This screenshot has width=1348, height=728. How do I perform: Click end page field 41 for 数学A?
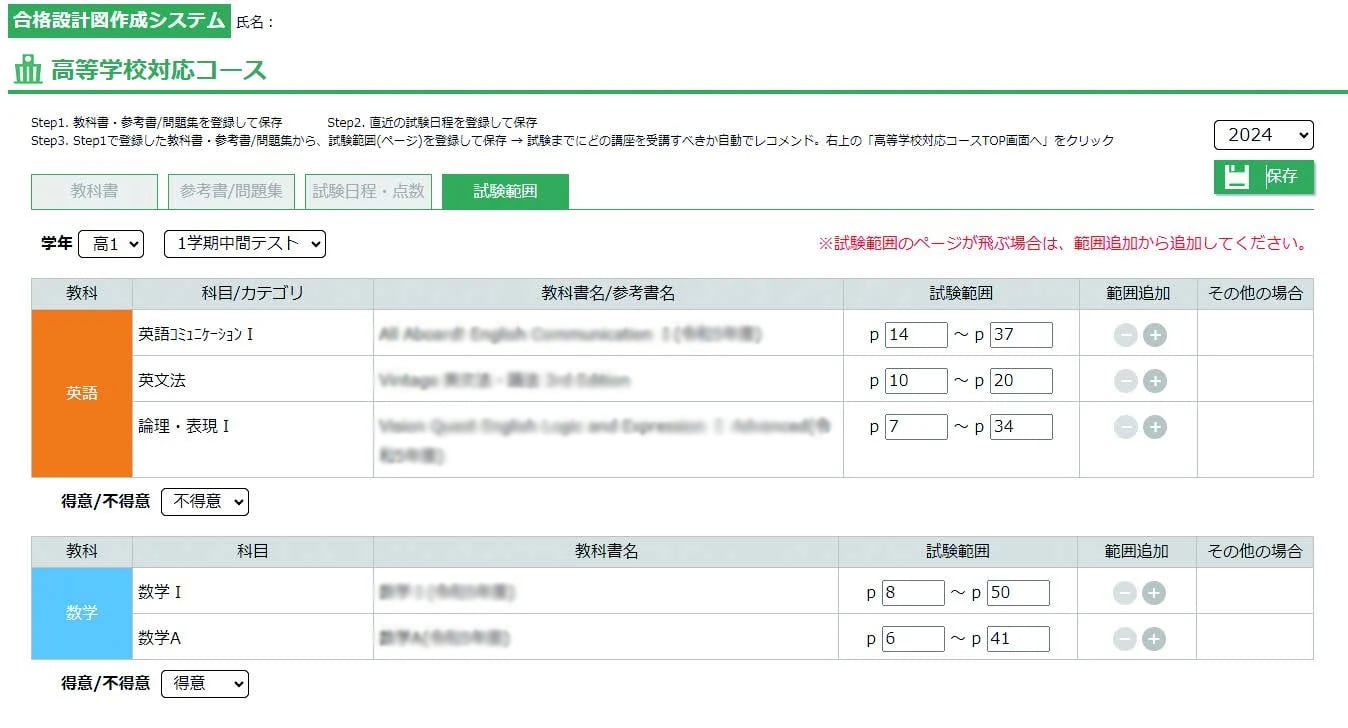tap(1018, 639)
